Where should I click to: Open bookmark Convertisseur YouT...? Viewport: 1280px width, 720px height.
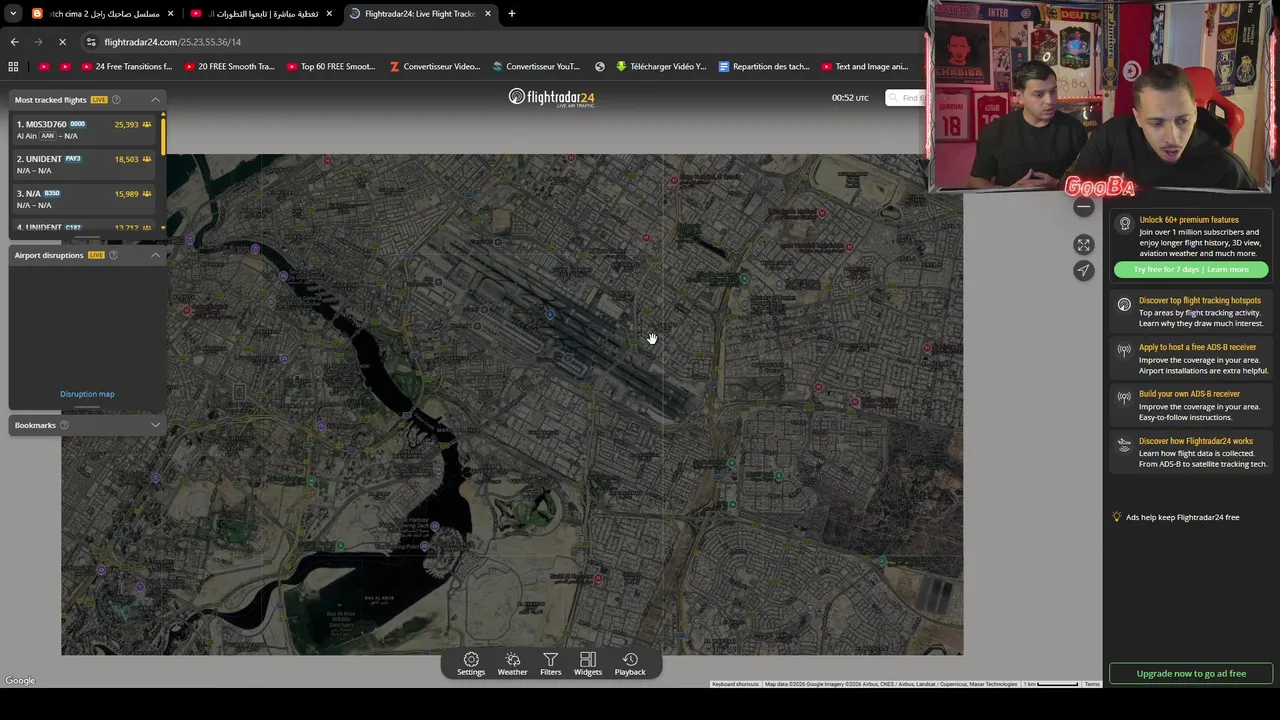[536, 67]
